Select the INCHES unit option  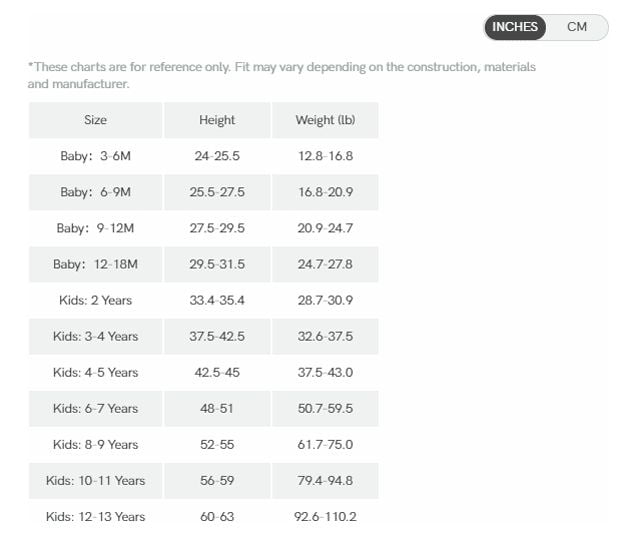pos(515,27)
